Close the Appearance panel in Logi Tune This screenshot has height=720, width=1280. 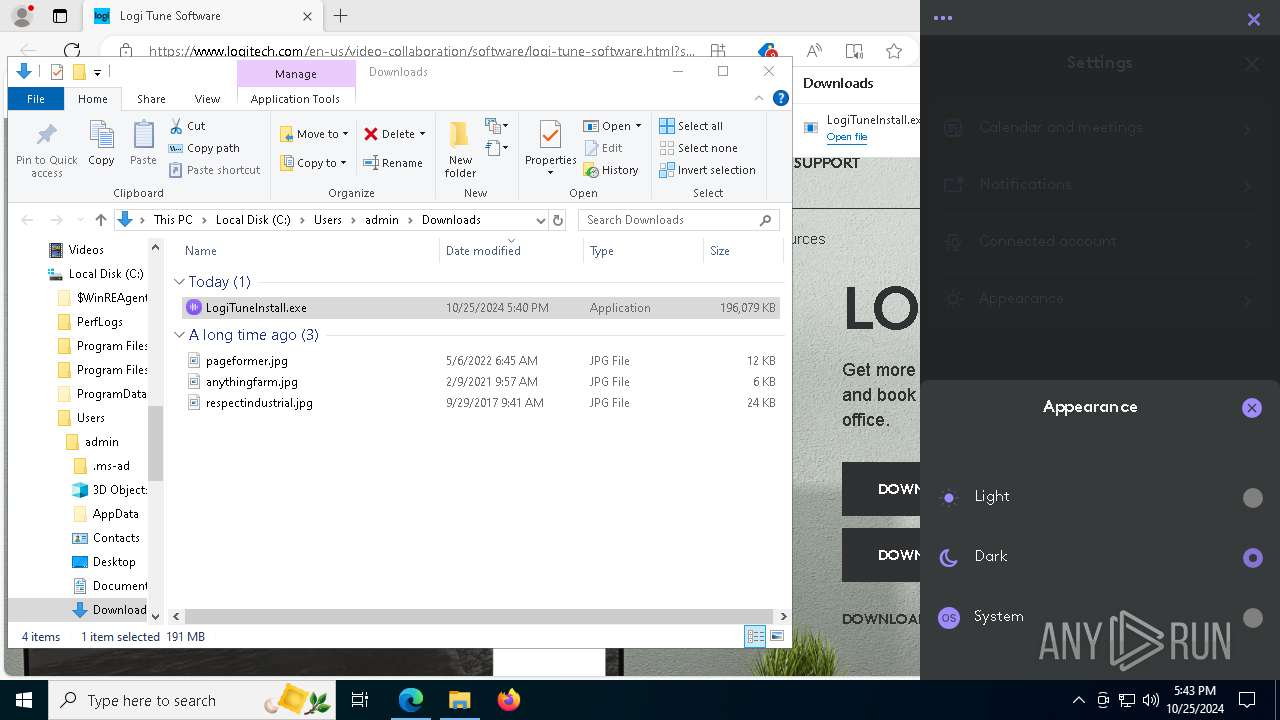(1252, 408)
